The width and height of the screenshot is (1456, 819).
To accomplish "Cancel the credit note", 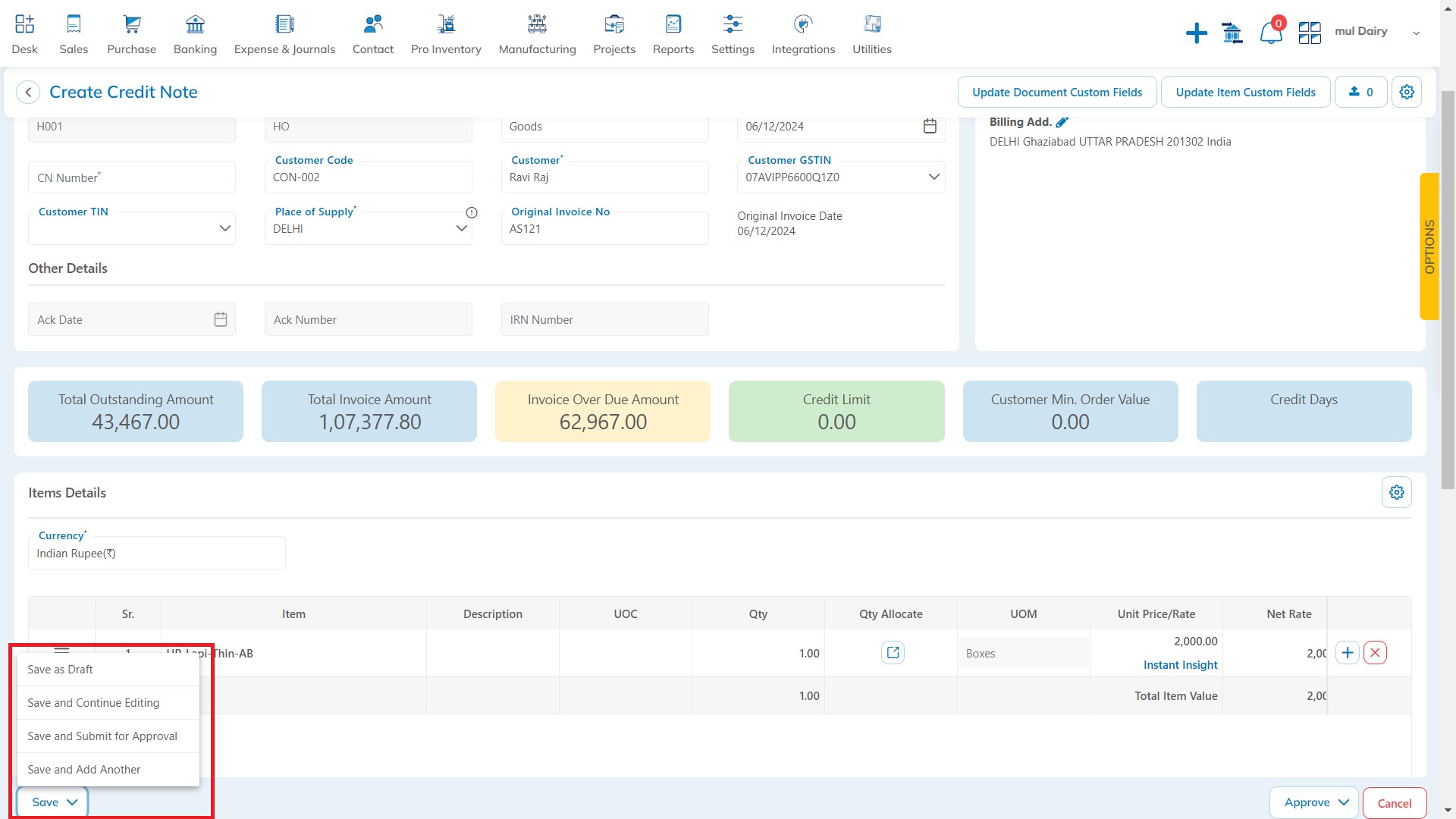I will [x=1394, y=803].
